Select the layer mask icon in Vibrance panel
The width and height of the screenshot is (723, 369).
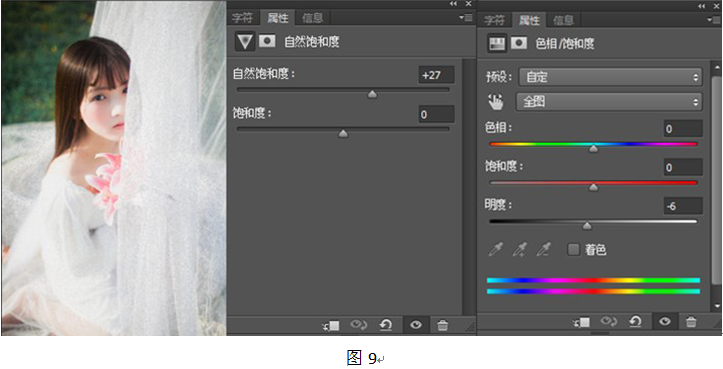tap(267, 42)
